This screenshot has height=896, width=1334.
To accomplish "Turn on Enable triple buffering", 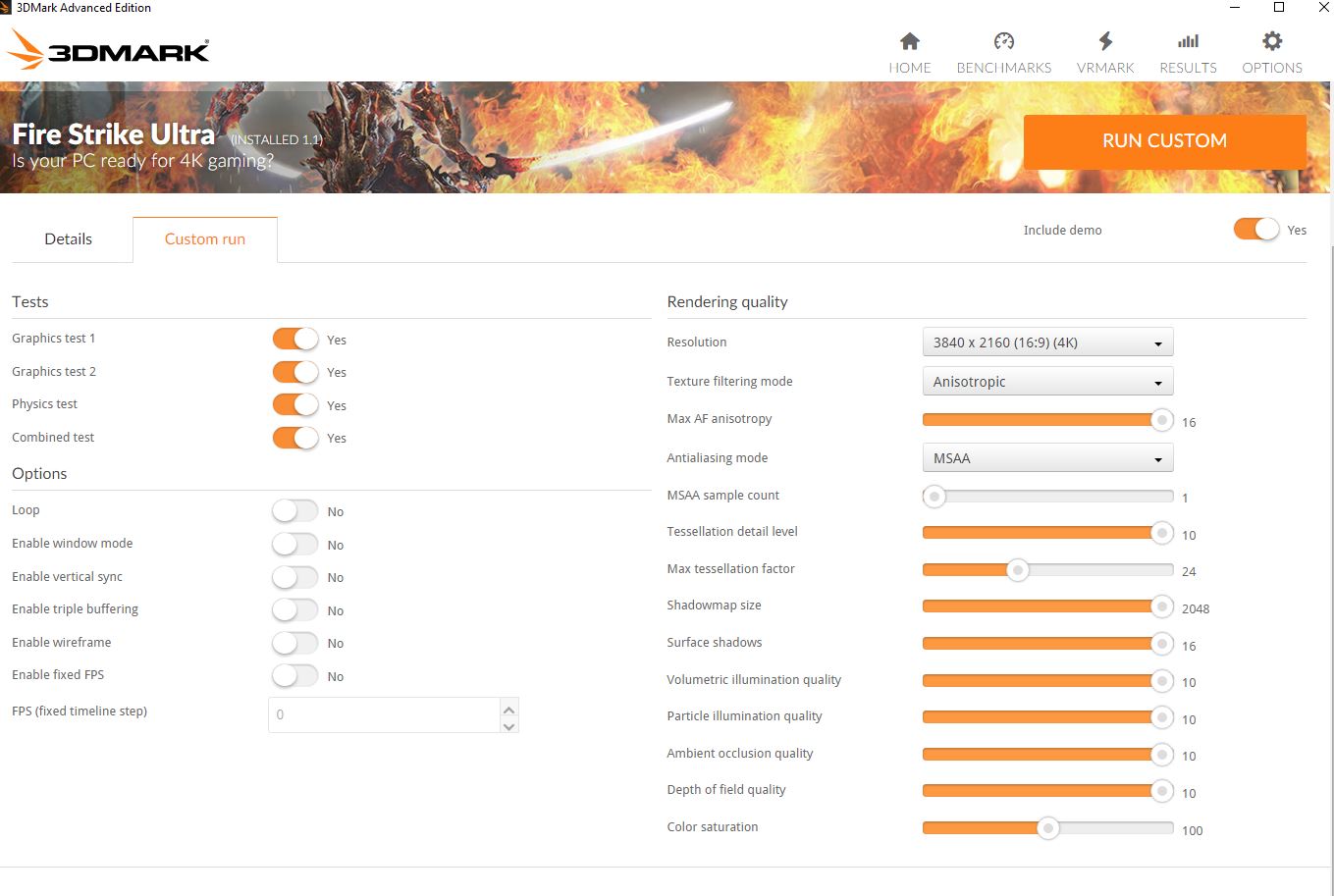I will (x=295, y=609).
